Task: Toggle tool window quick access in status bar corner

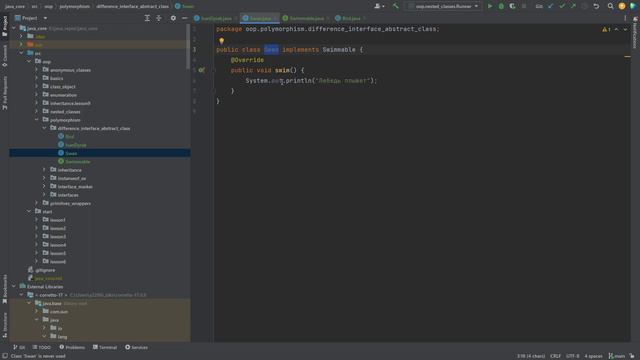Action: 4,356
